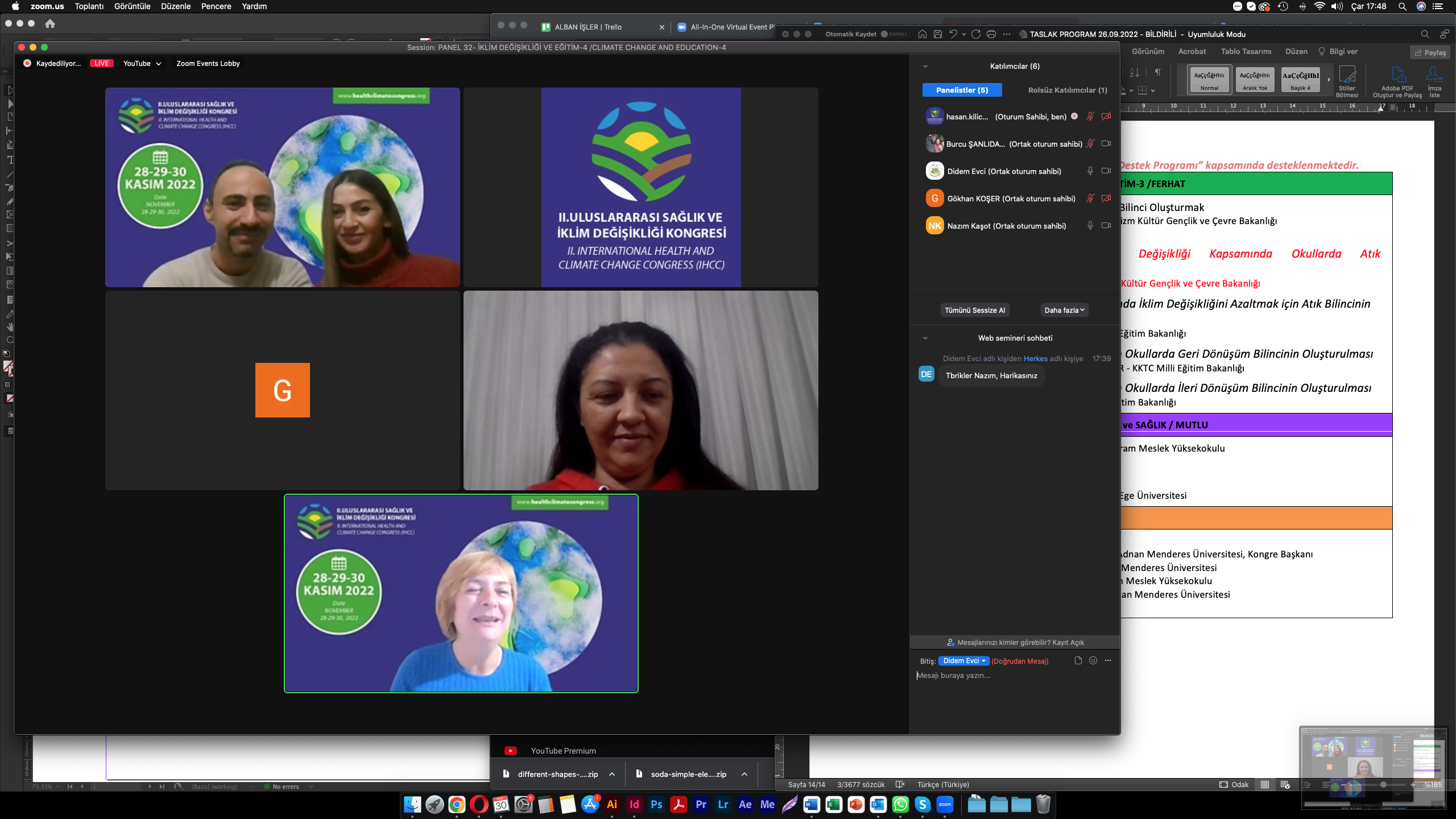Screen dimensions: 1456x819
Task: Click Word undo icon
Action: click(x=953, y=34)
